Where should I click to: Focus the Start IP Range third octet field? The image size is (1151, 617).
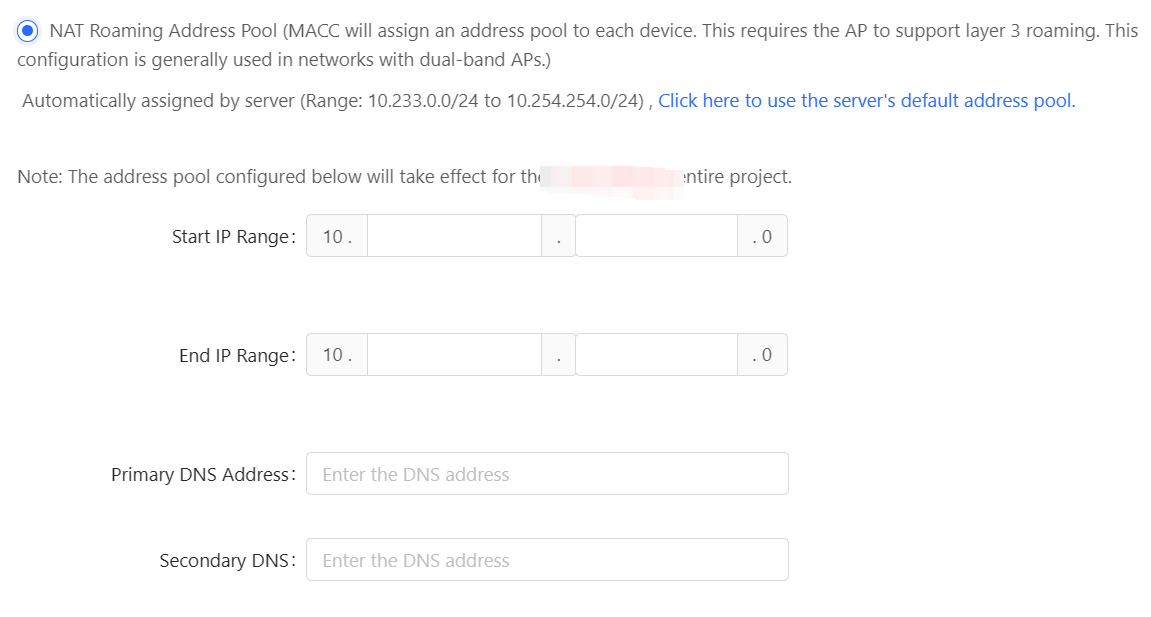[x=656, y=236]
